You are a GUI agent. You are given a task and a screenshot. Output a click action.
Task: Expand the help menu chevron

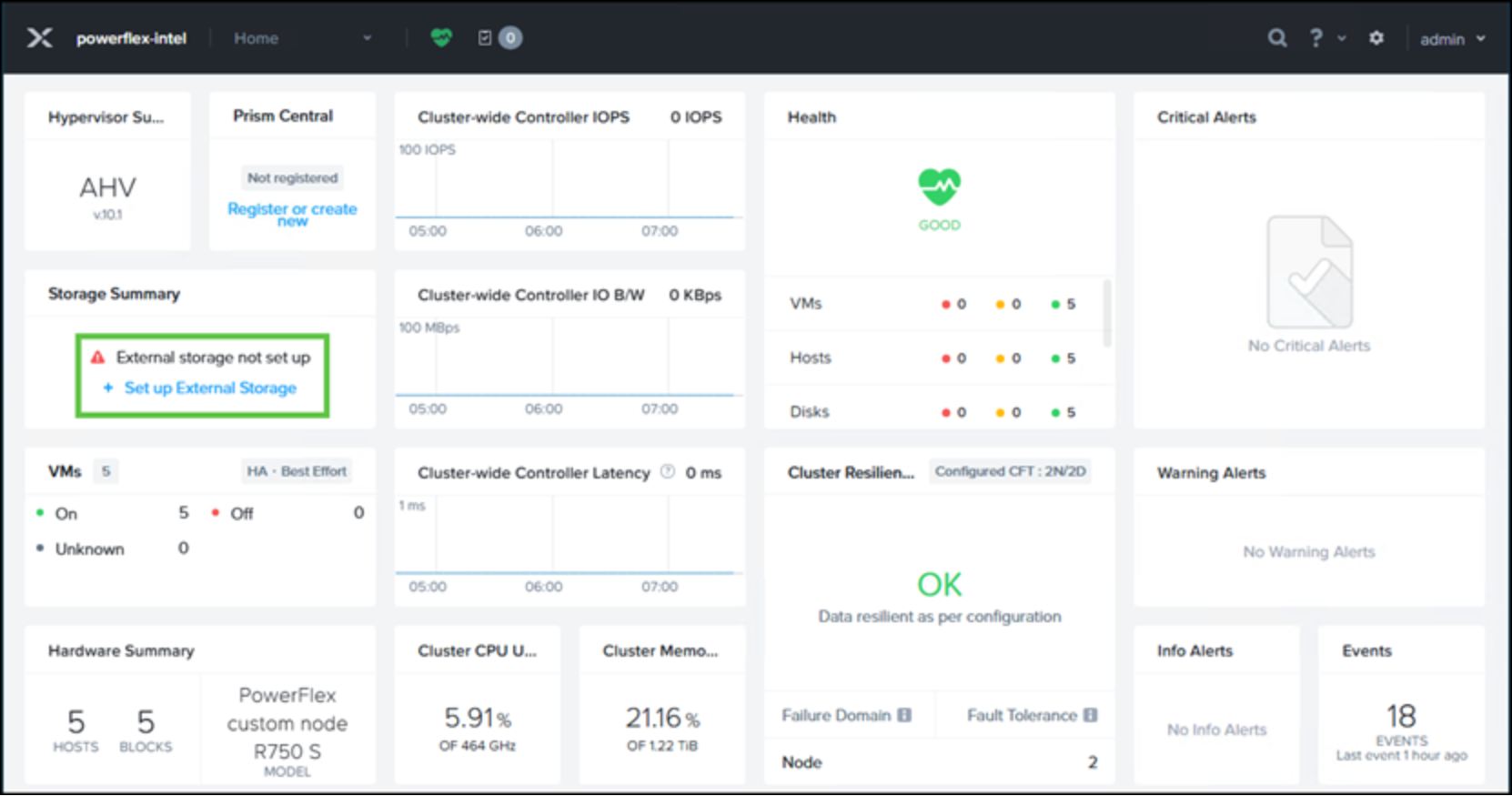[x=1342, y=38]
